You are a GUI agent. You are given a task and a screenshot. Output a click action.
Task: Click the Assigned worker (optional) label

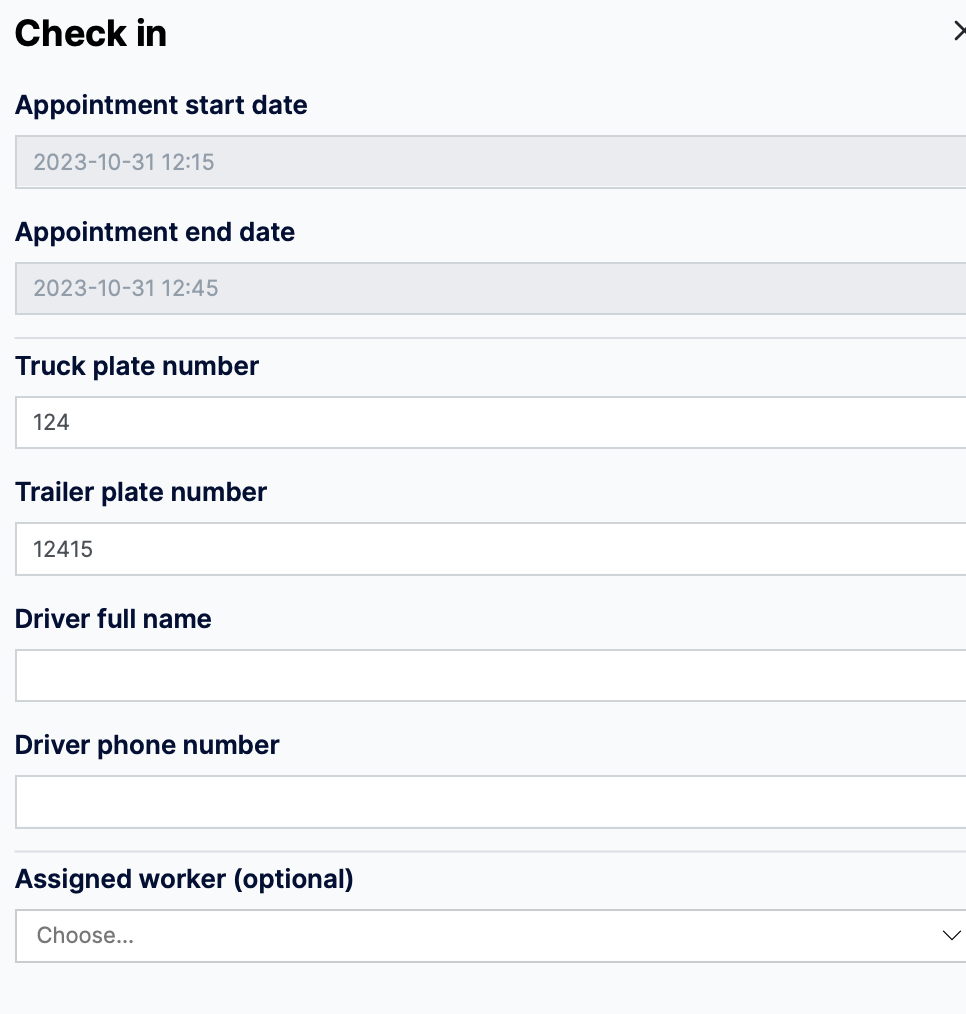pyautogui.click(x=184, y=879)
